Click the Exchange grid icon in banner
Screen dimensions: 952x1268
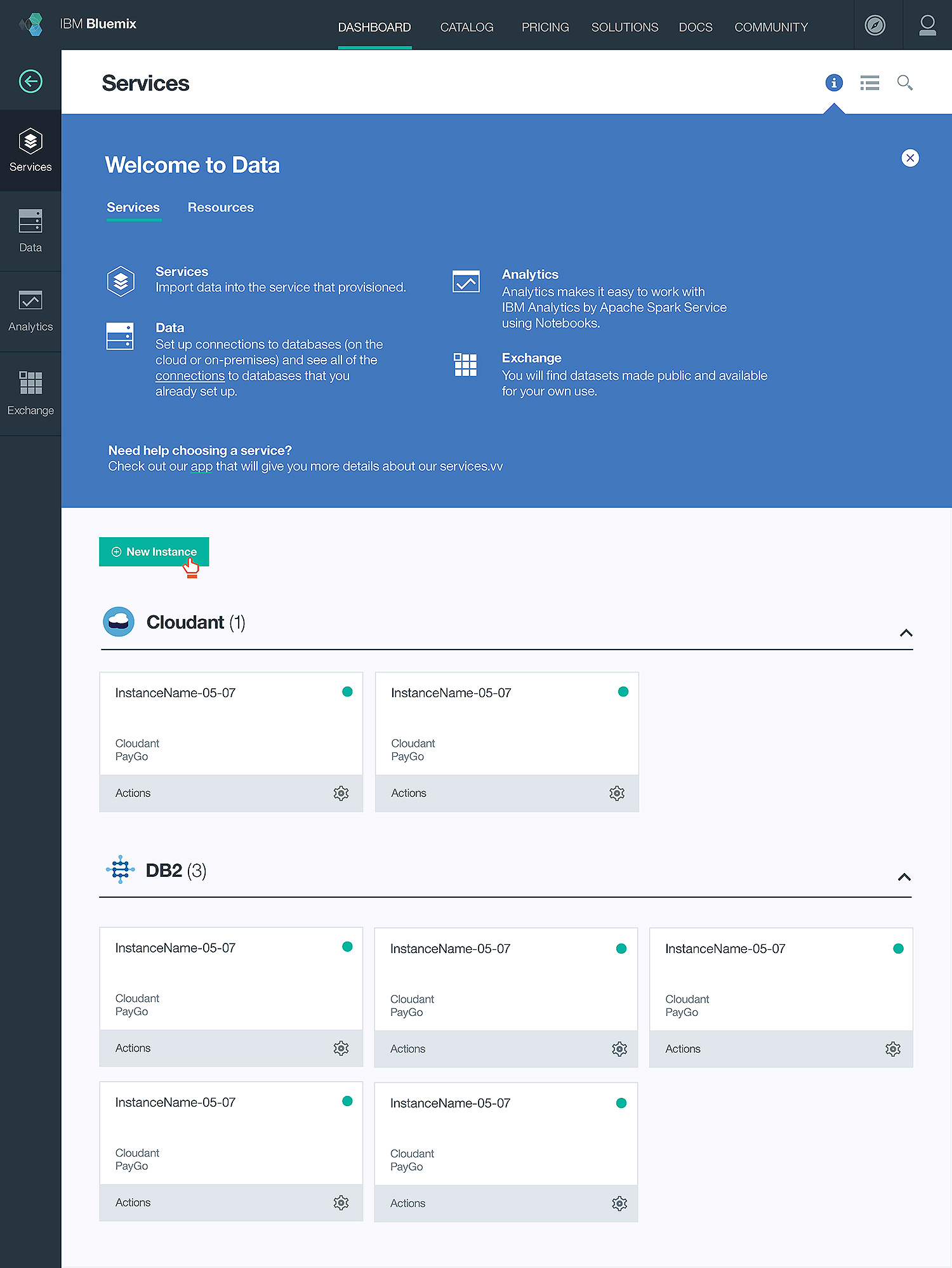[465, 364]
